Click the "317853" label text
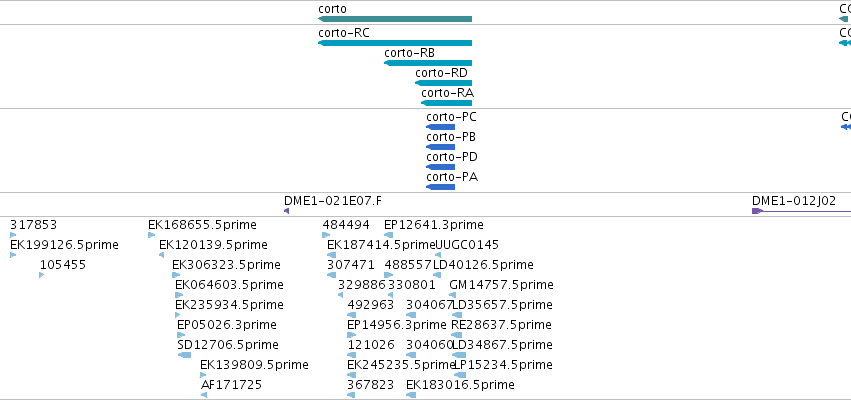 (34, 225)
